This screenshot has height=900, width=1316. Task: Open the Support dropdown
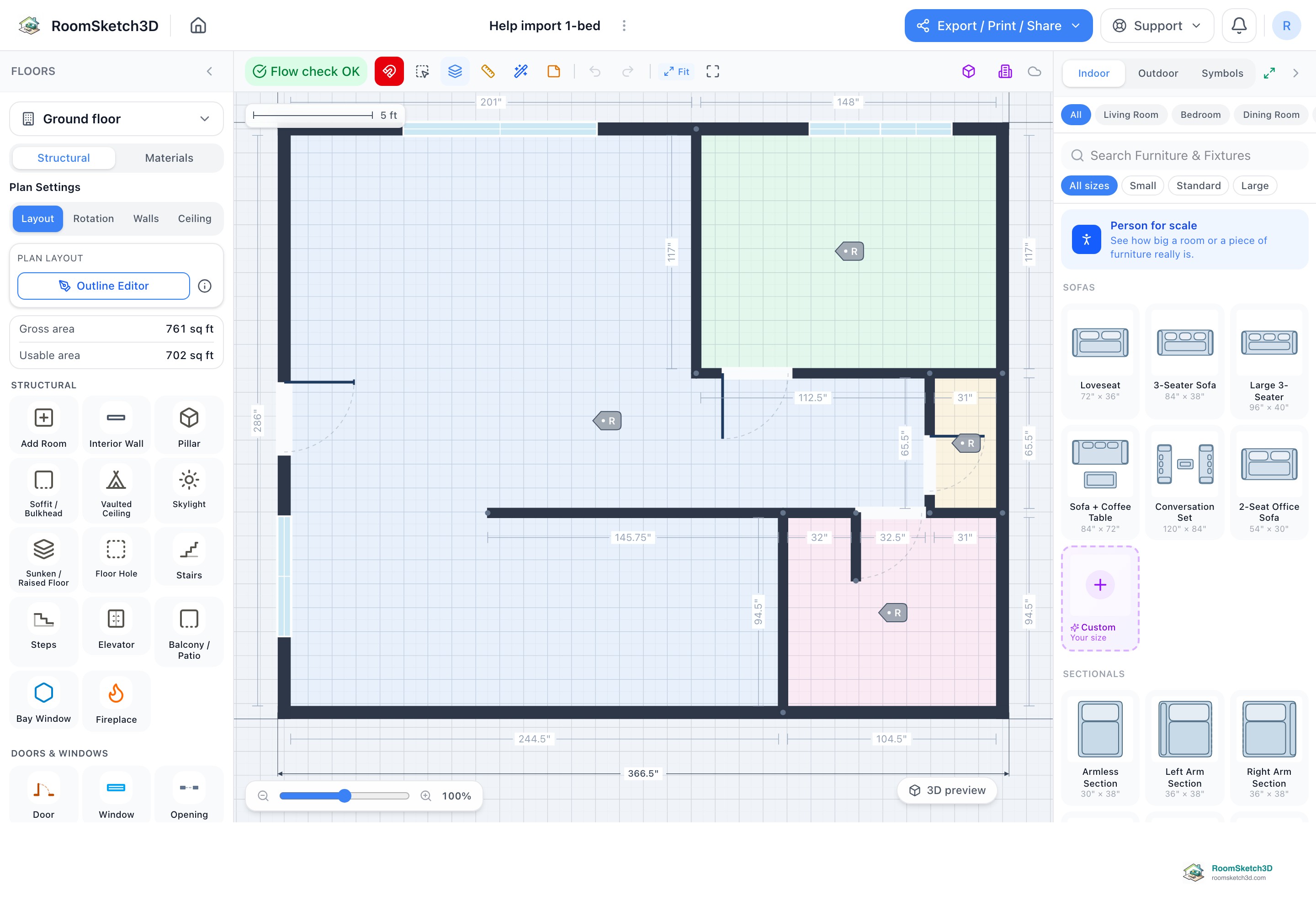tap(1157, 26)
